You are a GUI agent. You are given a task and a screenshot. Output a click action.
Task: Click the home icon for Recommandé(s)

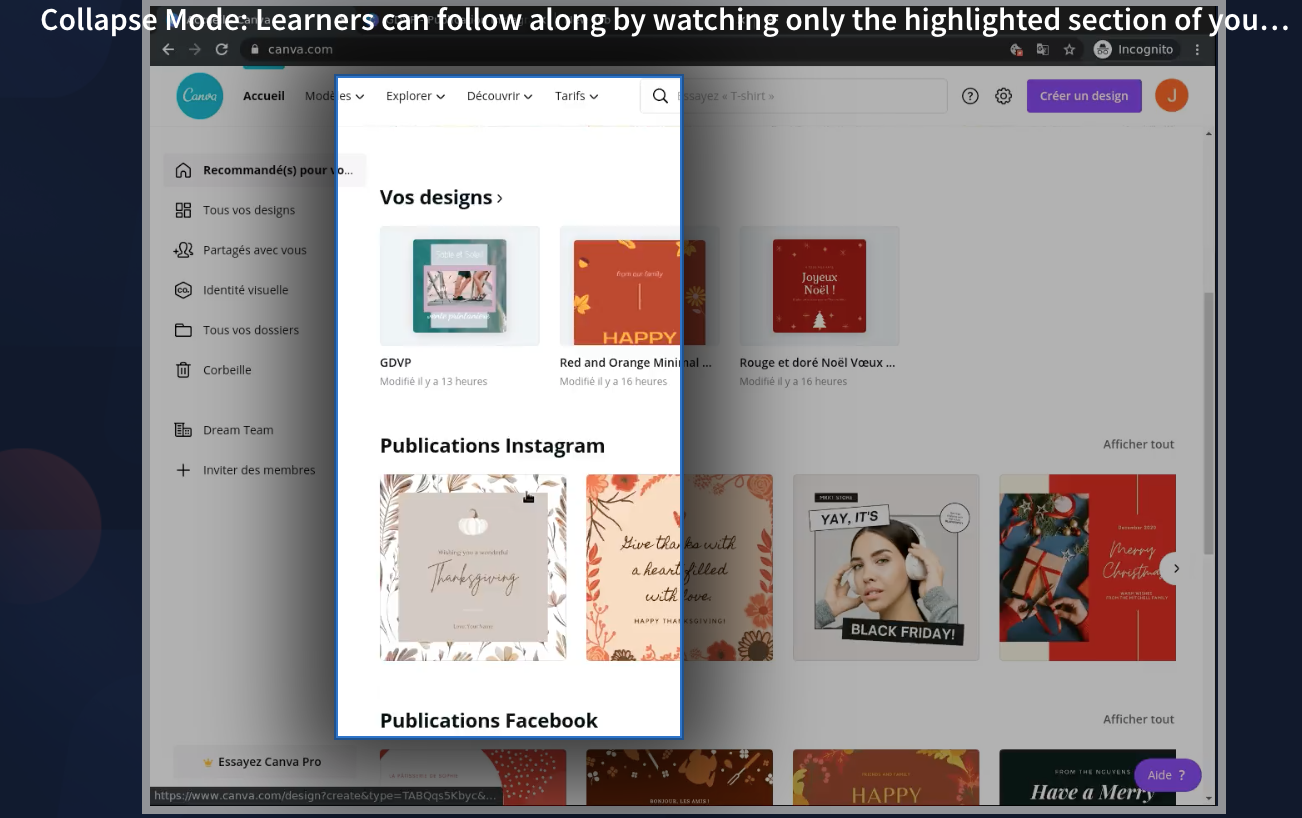[x=183, y=170]
